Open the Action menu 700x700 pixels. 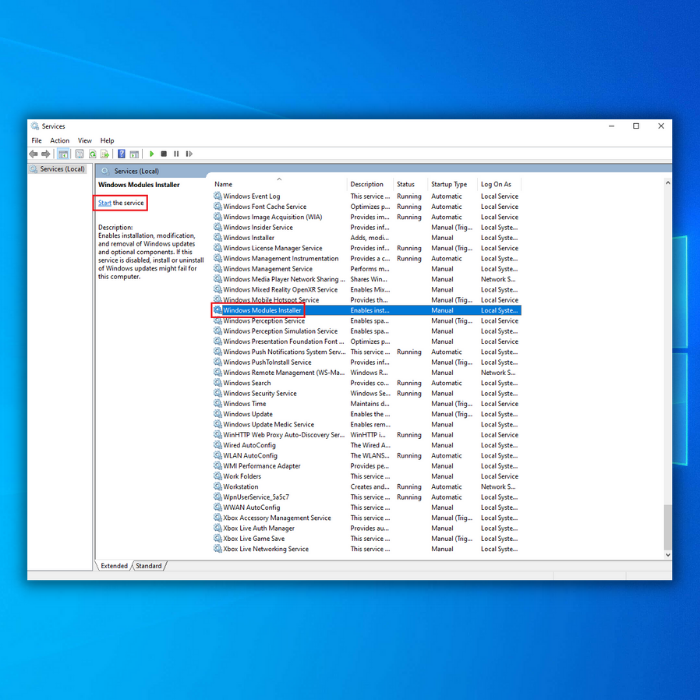(59, 141)
